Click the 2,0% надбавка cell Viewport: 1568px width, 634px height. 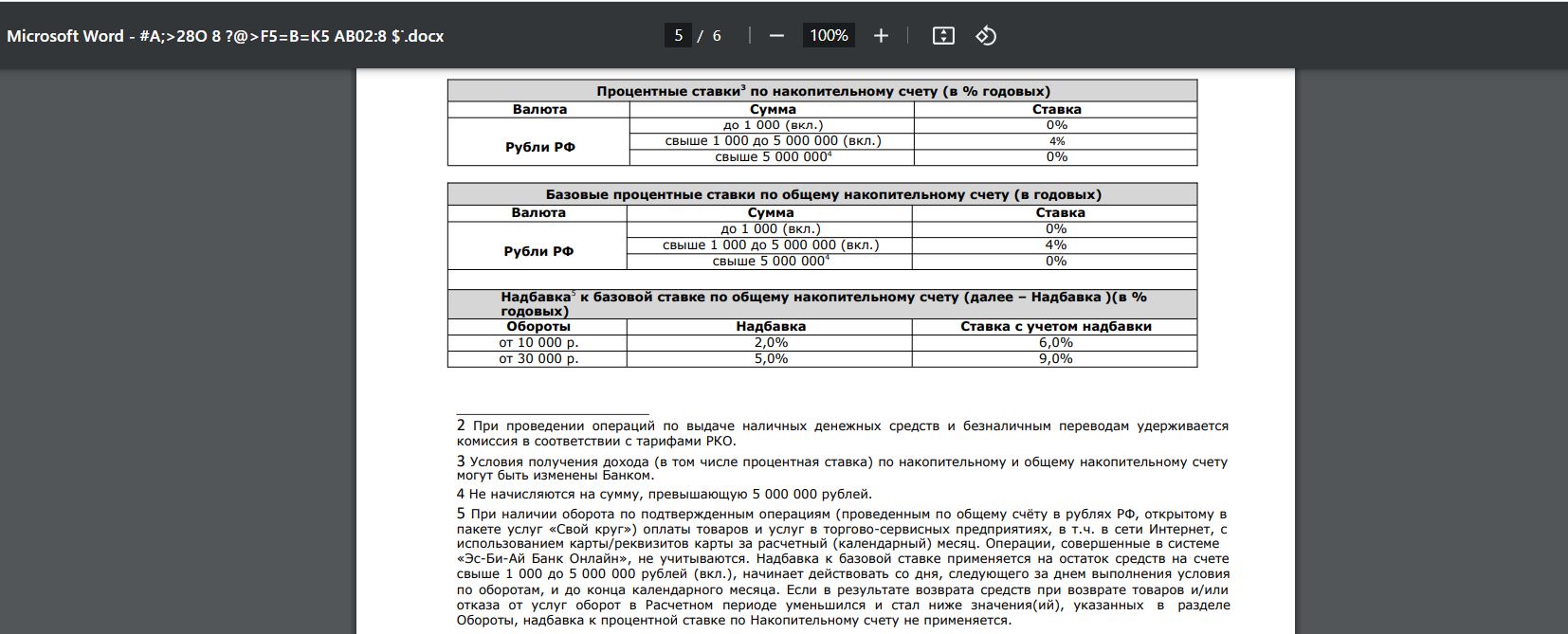[x=770, y=343]
